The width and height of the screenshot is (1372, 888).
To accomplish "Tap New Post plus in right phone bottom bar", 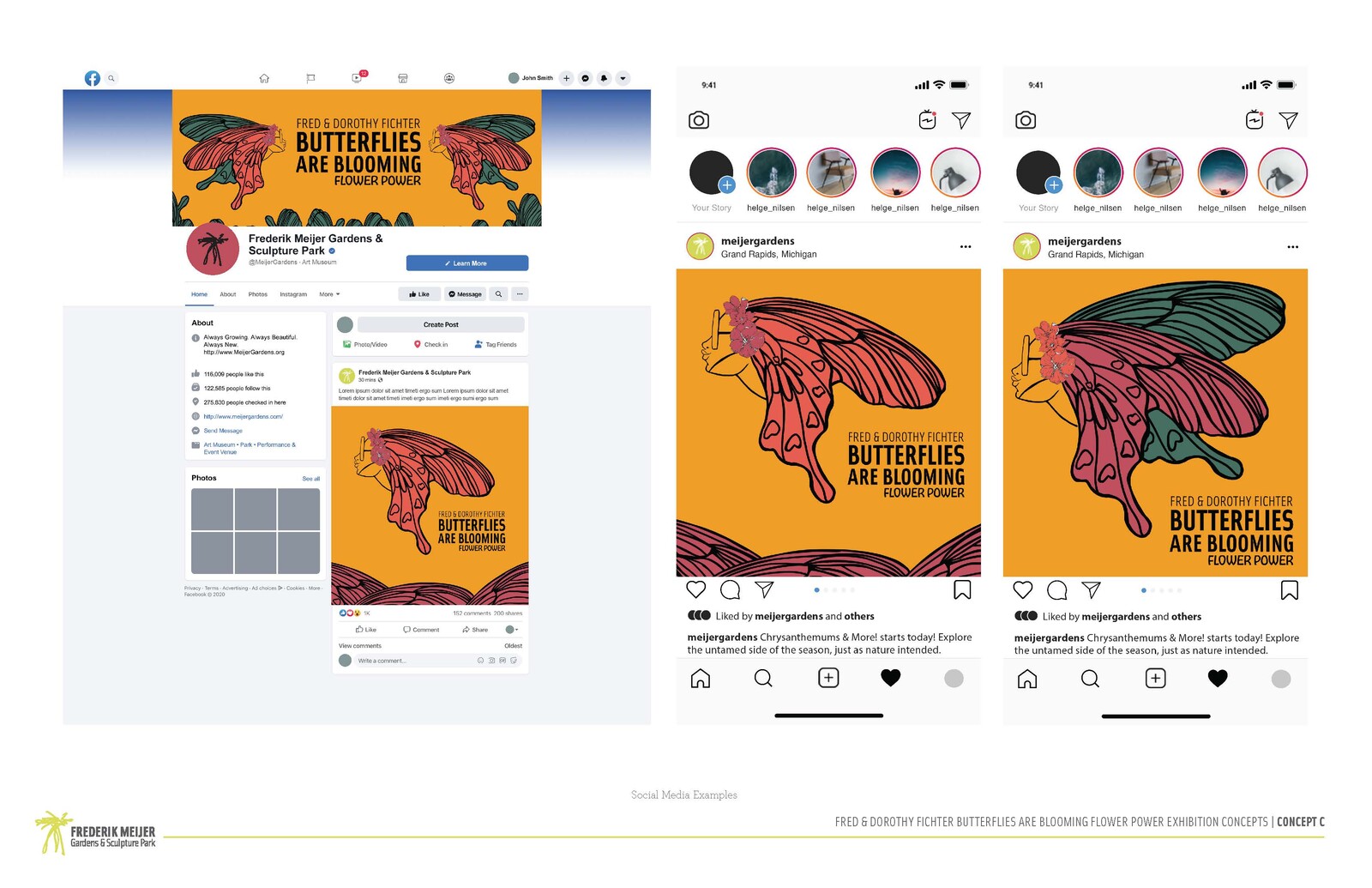I will pos(1155,679).
